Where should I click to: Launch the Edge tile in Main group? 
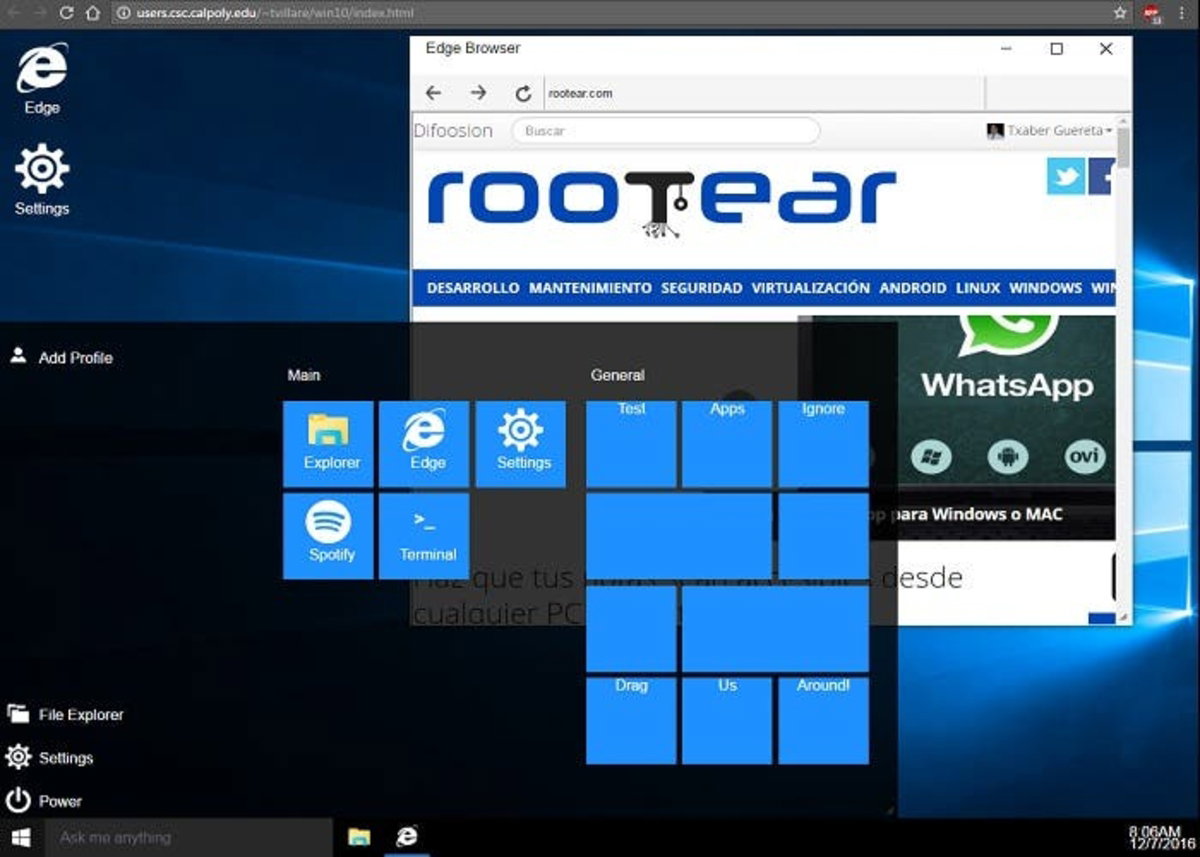(424, 444)
